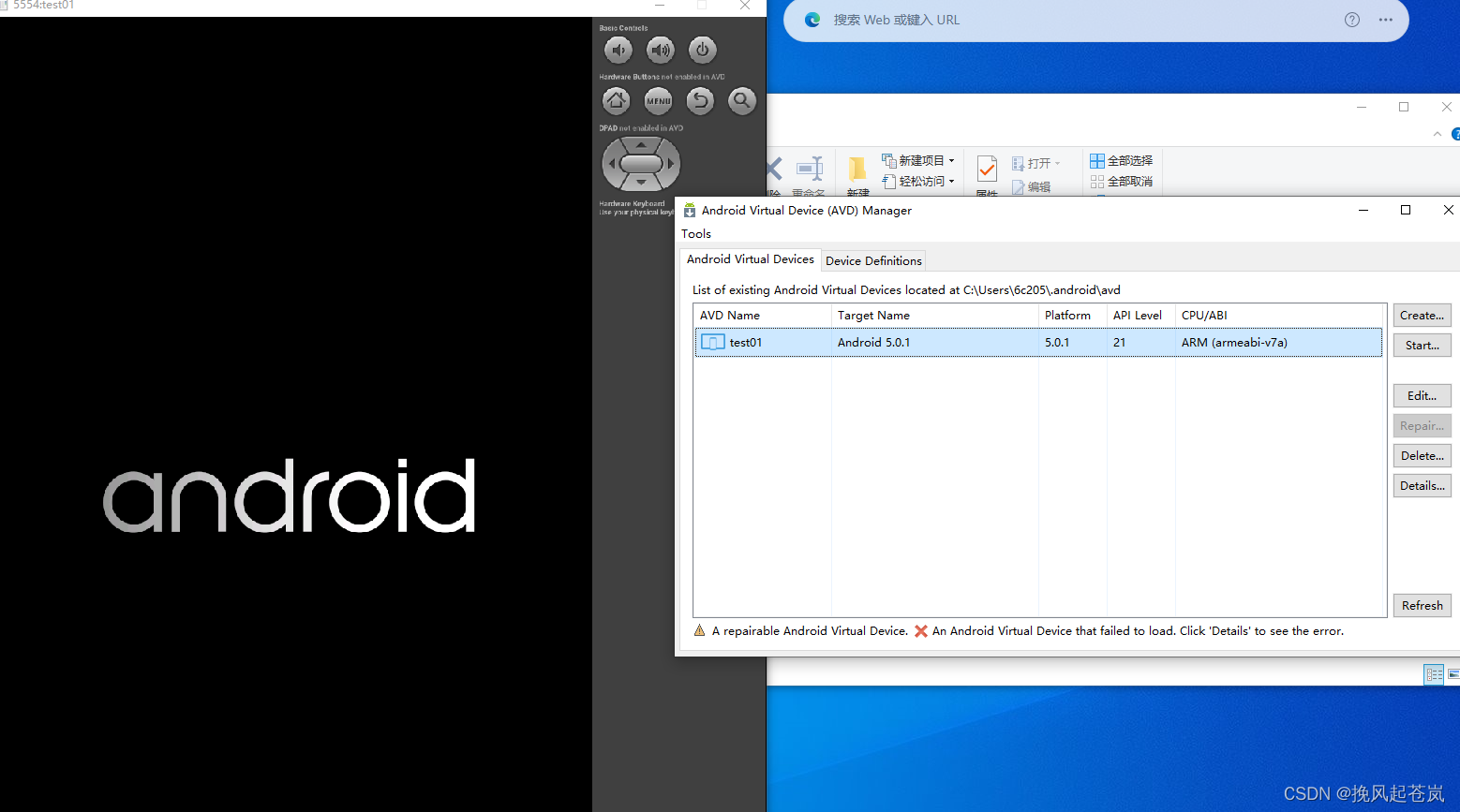This screenshot has width=1460, height=812.
Task: Click the emulator power button
Action: (702, 50)
